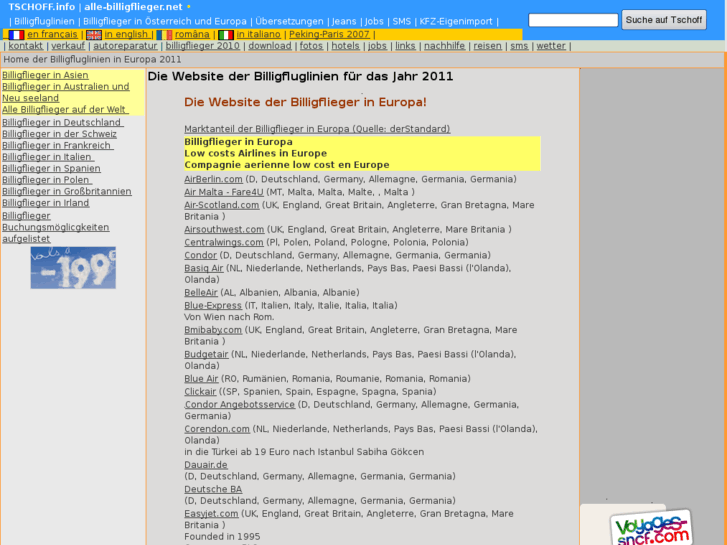Visit the Dauair.de link
Image resolution: width=727 pixels, height=545 pixels.
point(206,465)
